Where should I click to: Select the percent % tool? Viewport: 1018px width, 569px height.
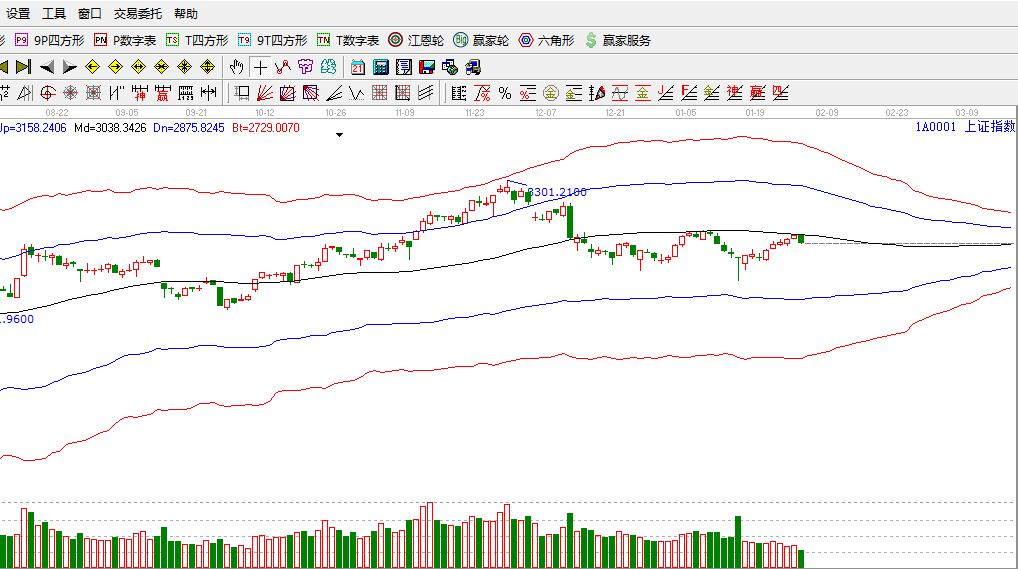[504, 93]
